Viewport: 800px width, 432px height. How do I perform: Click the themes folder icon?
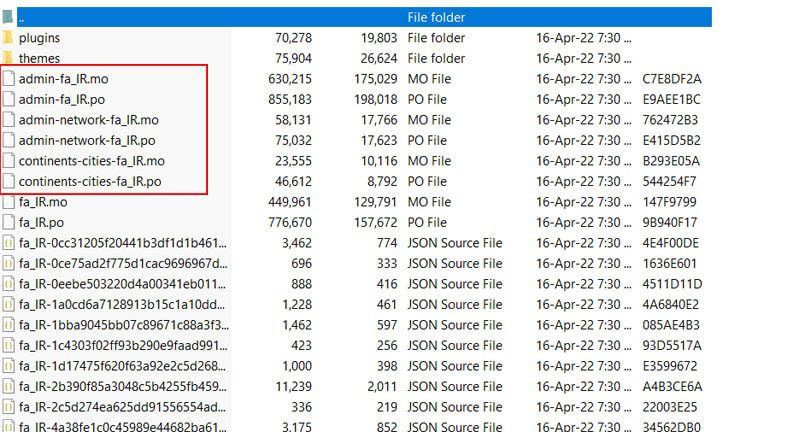coord(9,58)
